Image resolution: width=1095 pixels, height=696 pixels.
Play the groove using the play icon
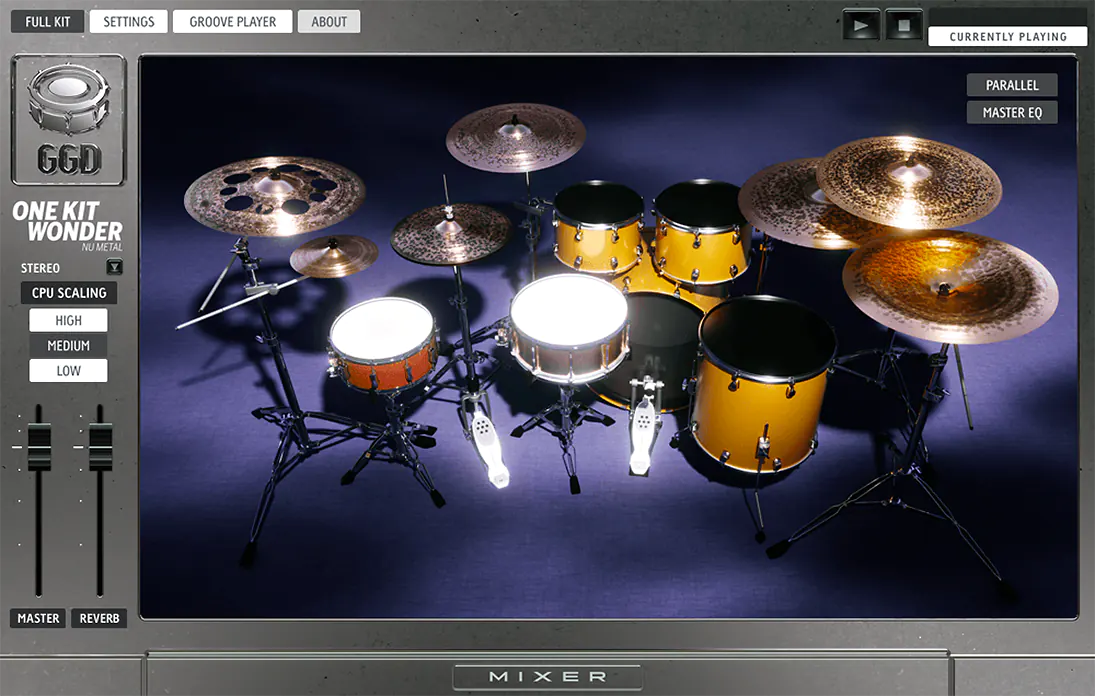pyautogui.click(x=860, y=24)
